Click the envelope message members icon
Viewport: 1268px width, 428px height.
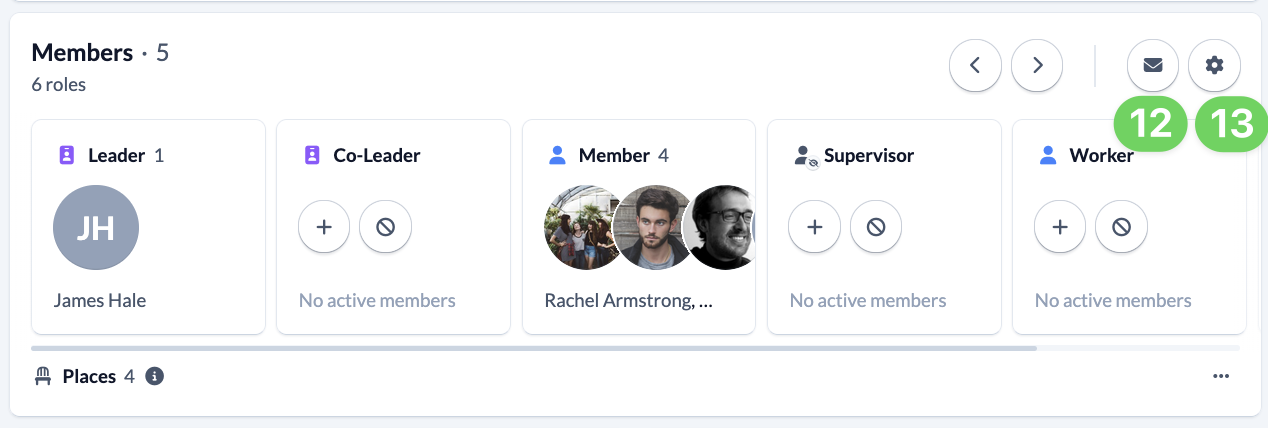[1153, 66]
